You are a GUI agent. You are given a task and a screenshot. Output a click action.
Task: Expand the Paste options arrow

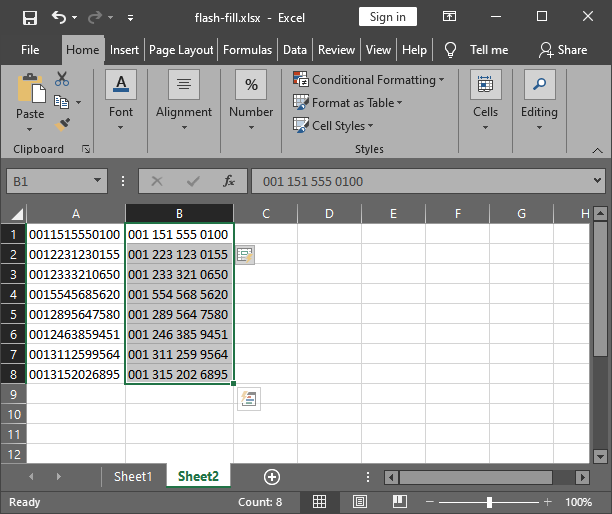[30, 129]
